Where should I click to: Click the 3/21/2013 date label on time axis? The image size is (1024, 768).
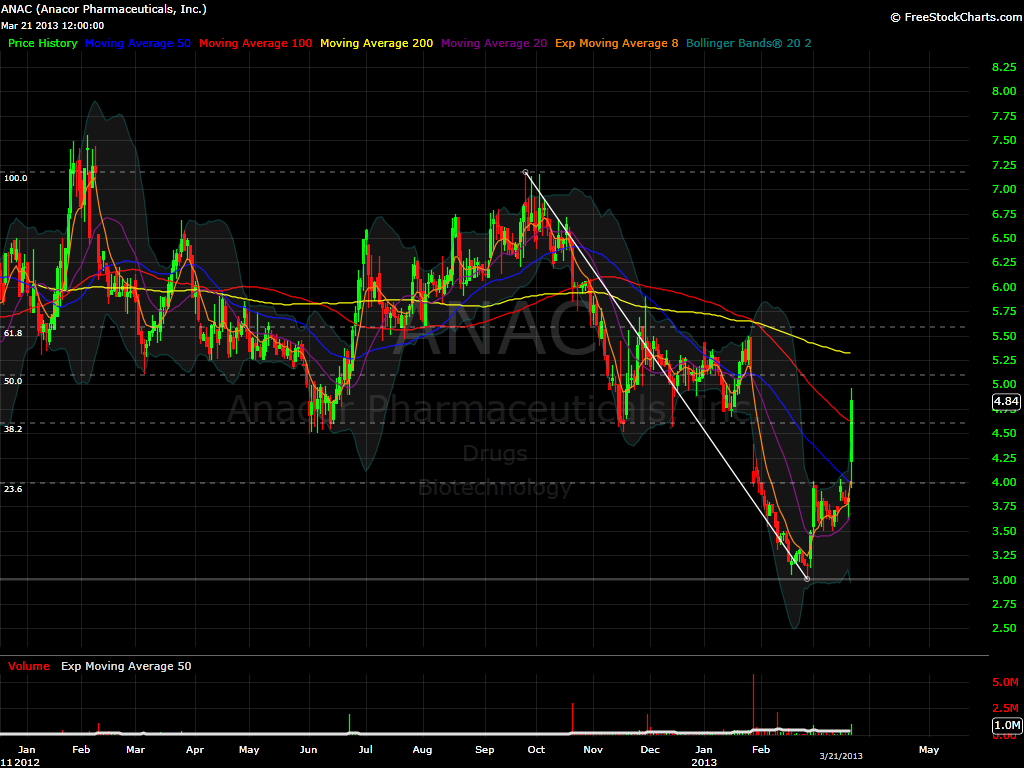[x=841, y=756]
